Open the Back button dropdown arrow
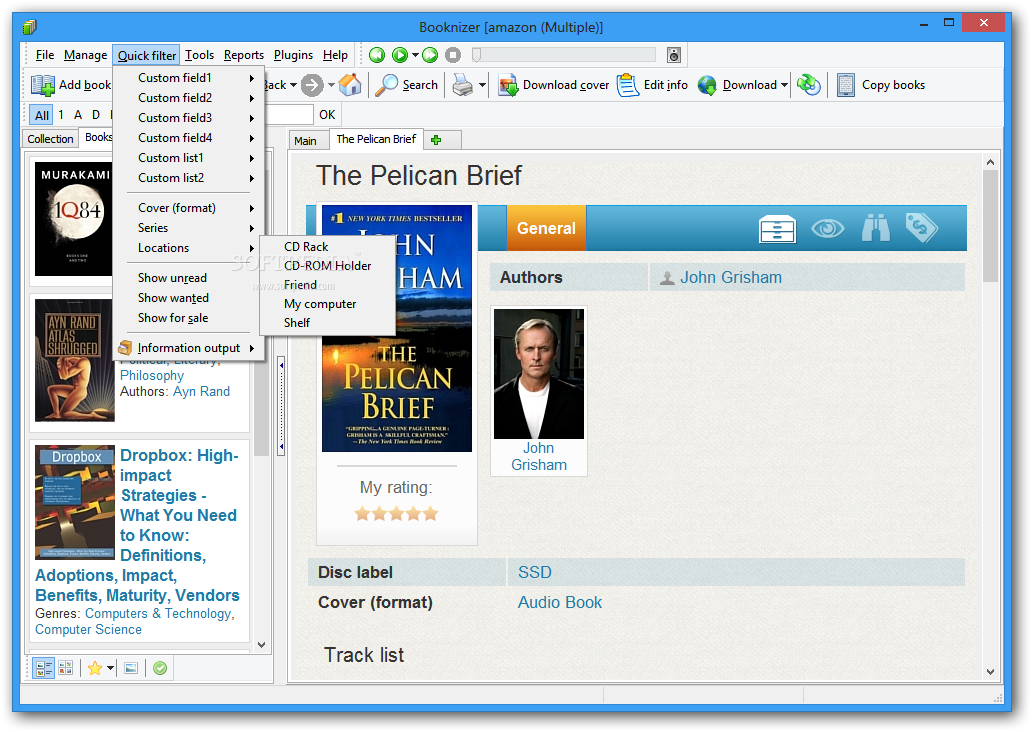Image resolution: width=1032 pixels, height=732 pixels. pyautogui.click(x=294, y=85)
